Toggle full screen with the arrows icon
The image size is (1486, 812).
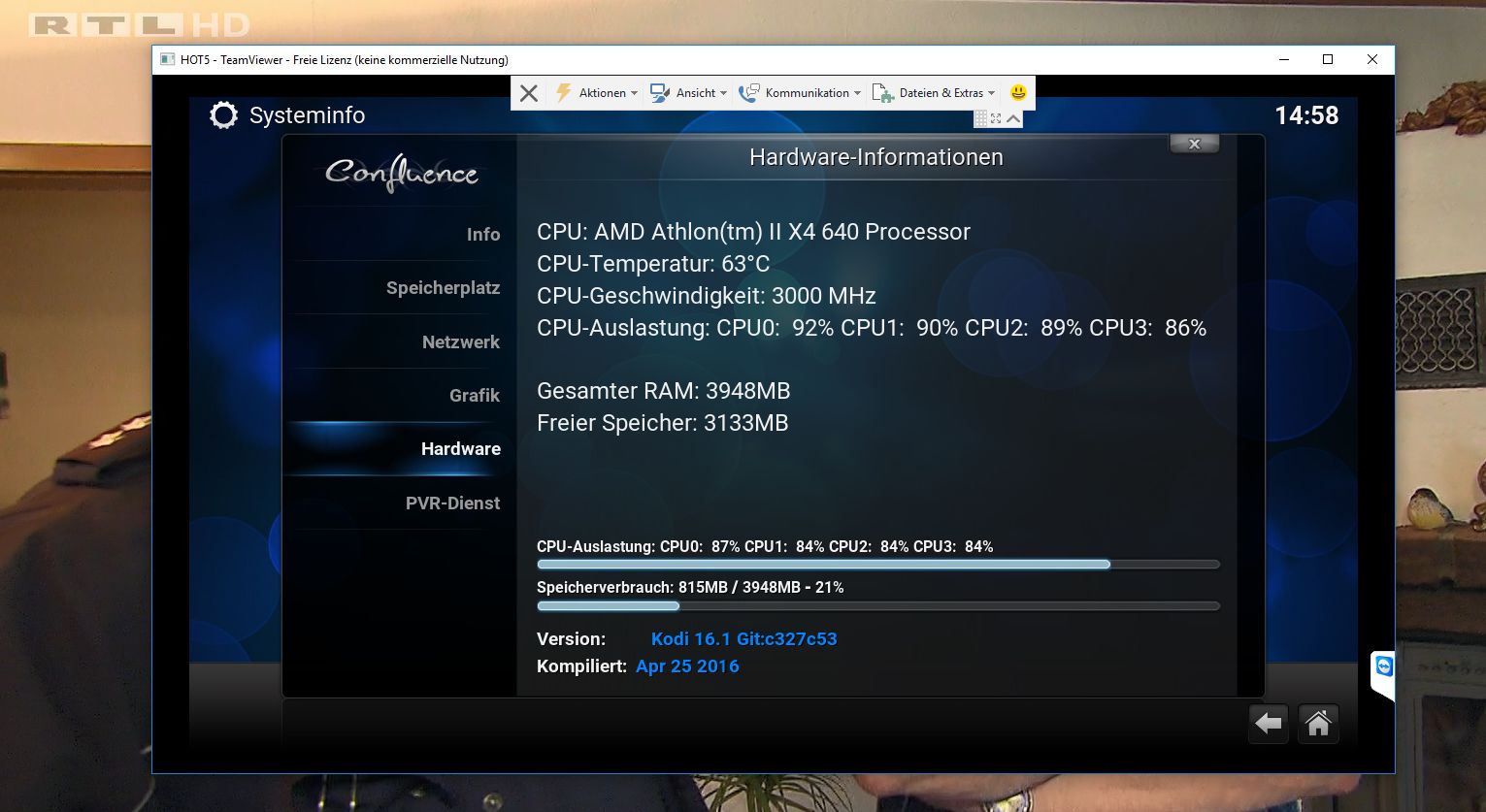click(996, 118)
